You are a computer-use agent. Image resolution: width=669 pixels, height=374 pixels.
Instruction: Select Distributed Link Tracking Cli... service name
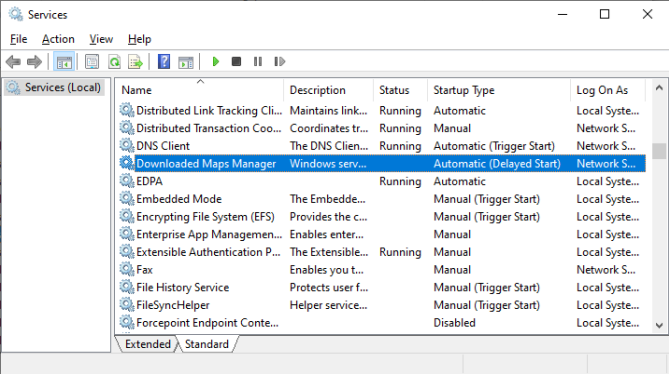tap(209, 110)
